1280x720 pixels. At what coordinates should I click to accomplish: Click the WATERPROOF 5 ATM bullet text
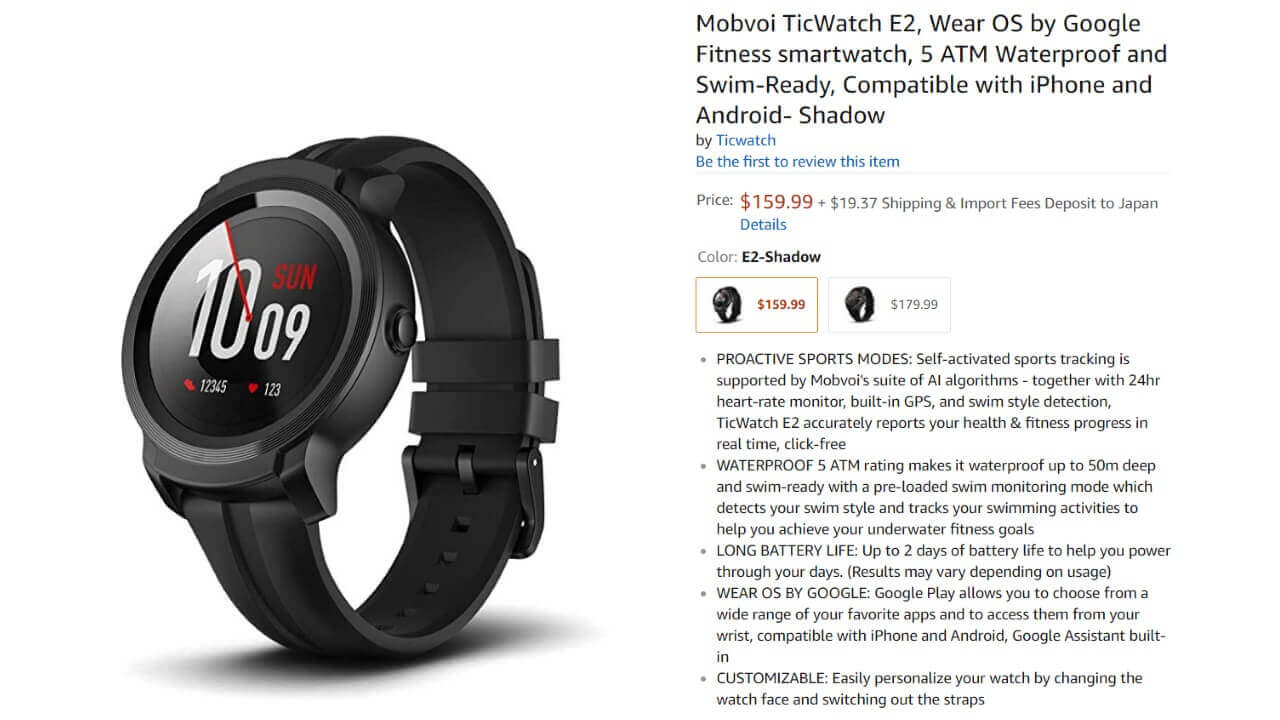934,497
